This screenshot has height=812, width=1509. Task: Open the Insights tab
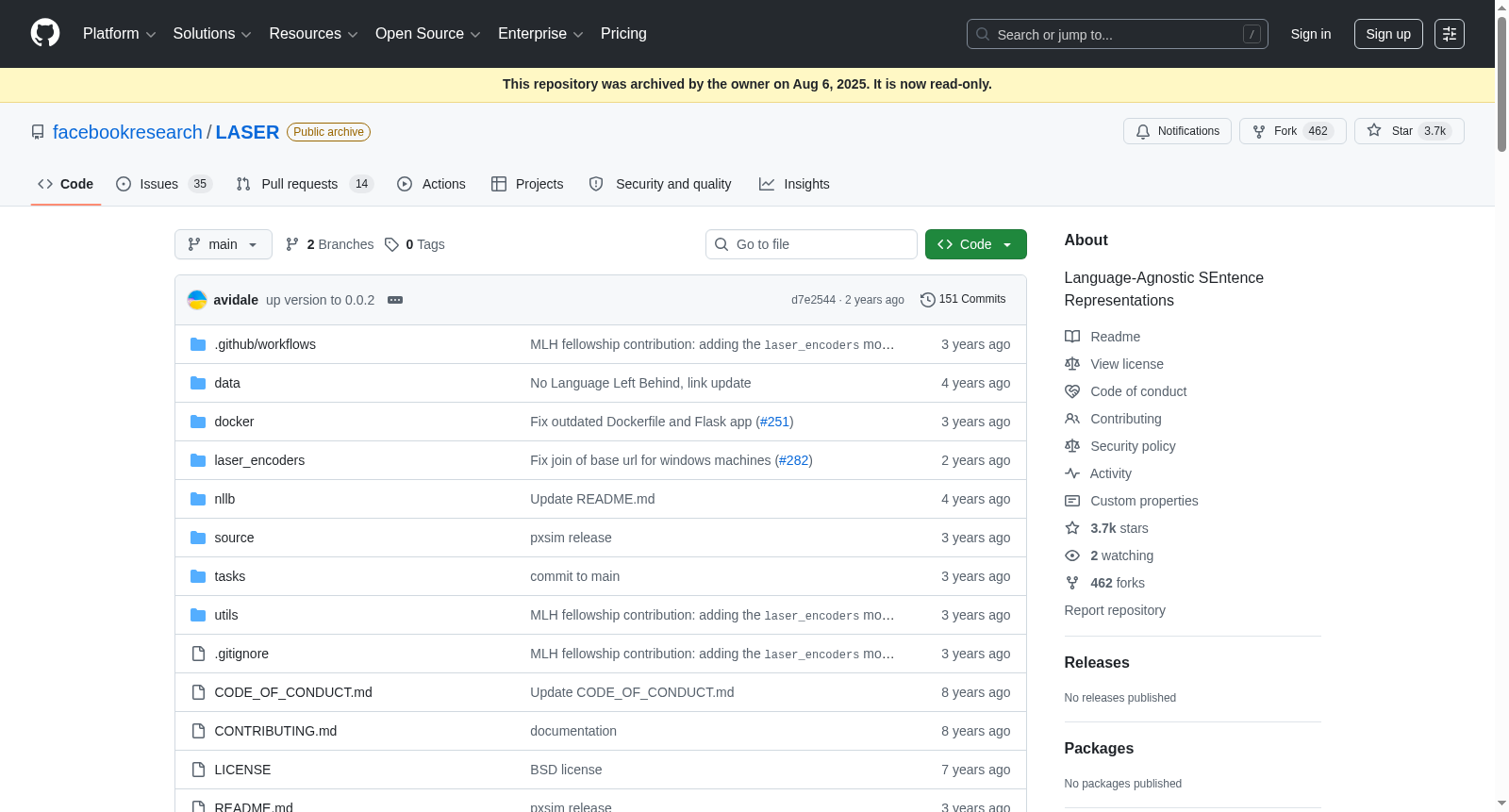tap(794, 184)
